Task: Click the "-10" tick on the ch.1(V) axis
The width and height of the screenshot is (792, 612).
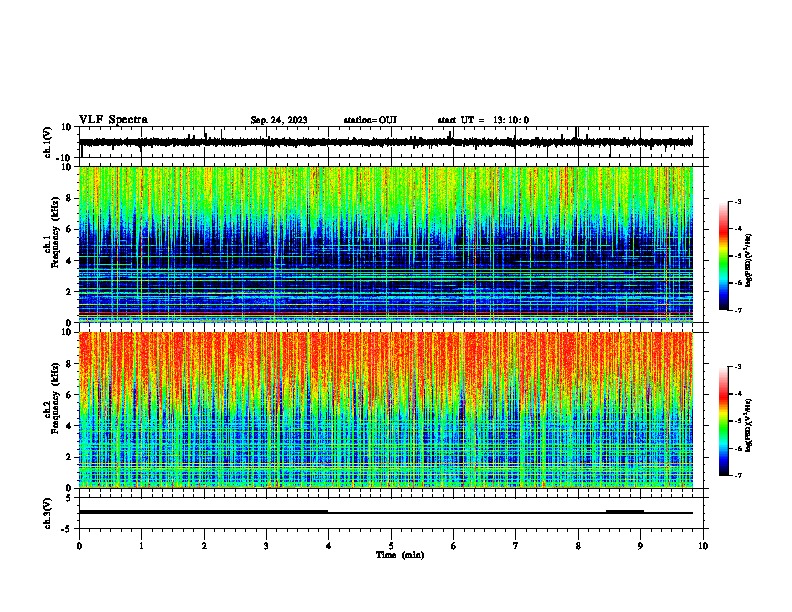Action: [65, 158]
